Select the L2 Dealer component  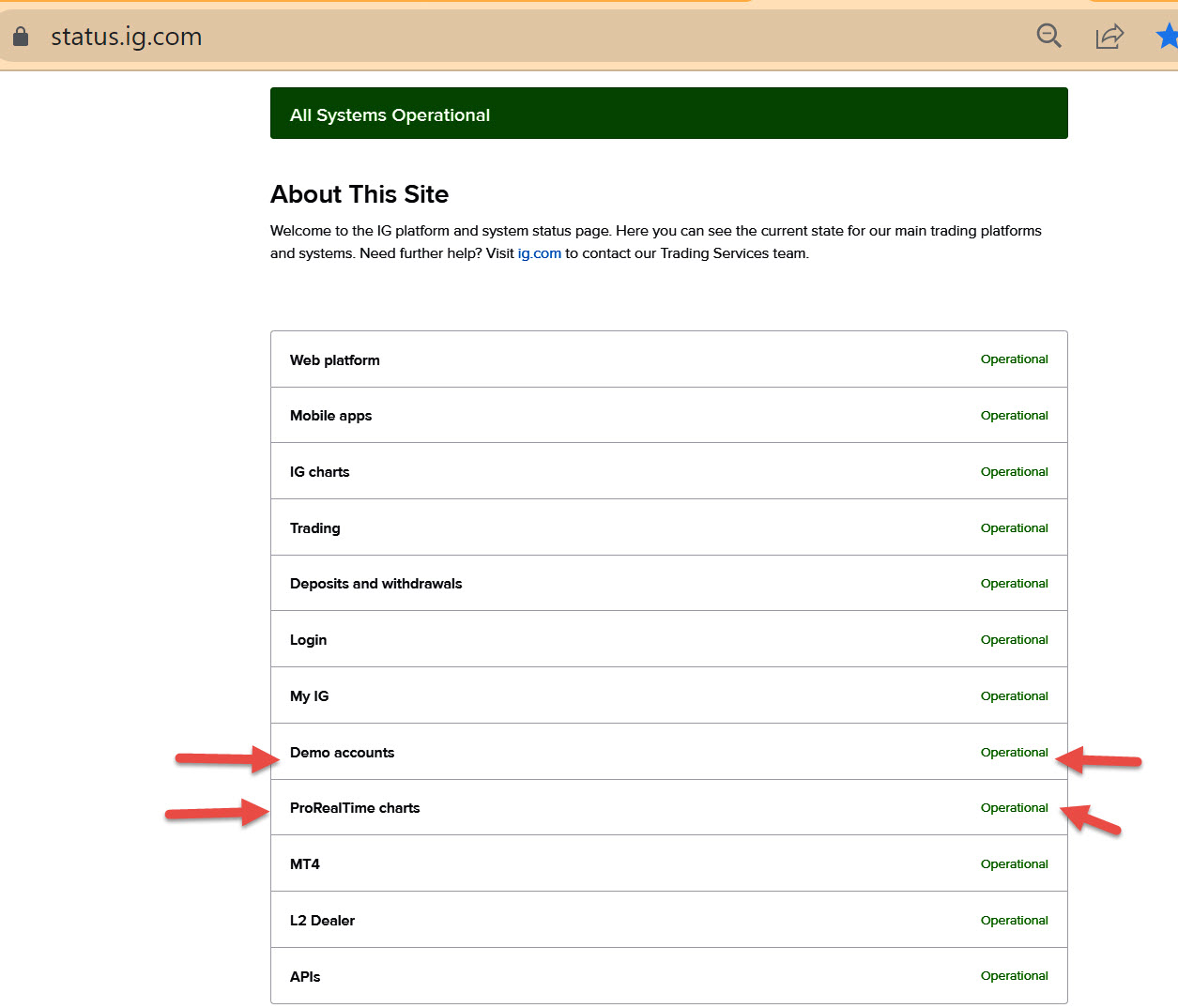323,921
